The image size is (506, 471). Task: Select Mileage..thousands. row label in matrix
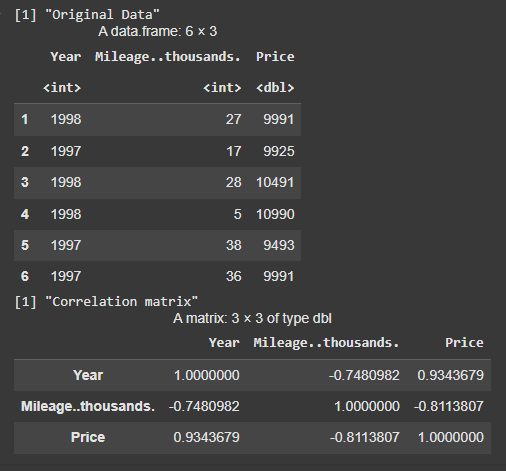[88, 406]
